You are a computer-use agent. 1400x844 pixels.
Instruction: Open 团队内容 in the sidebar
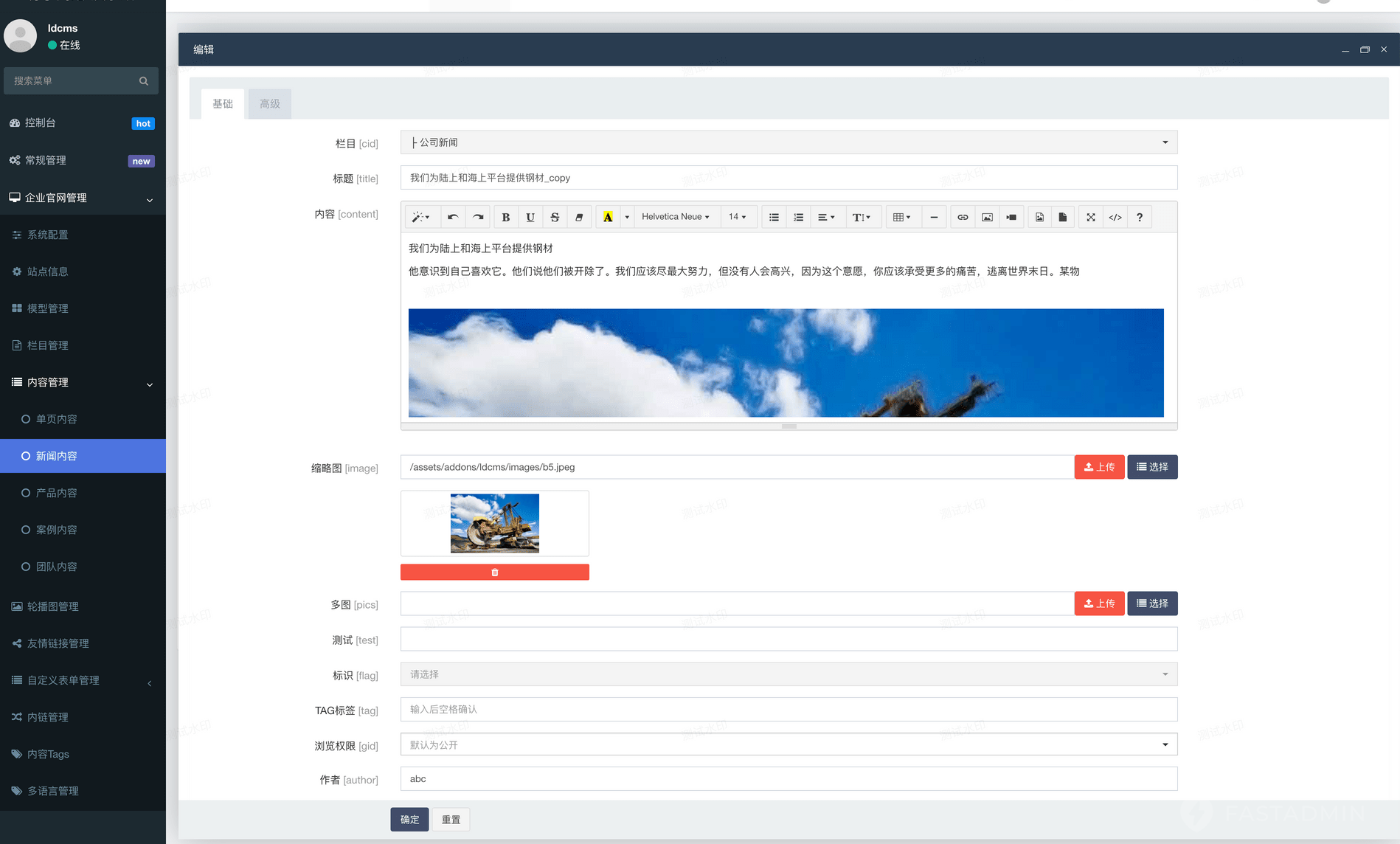click(83, 567)
